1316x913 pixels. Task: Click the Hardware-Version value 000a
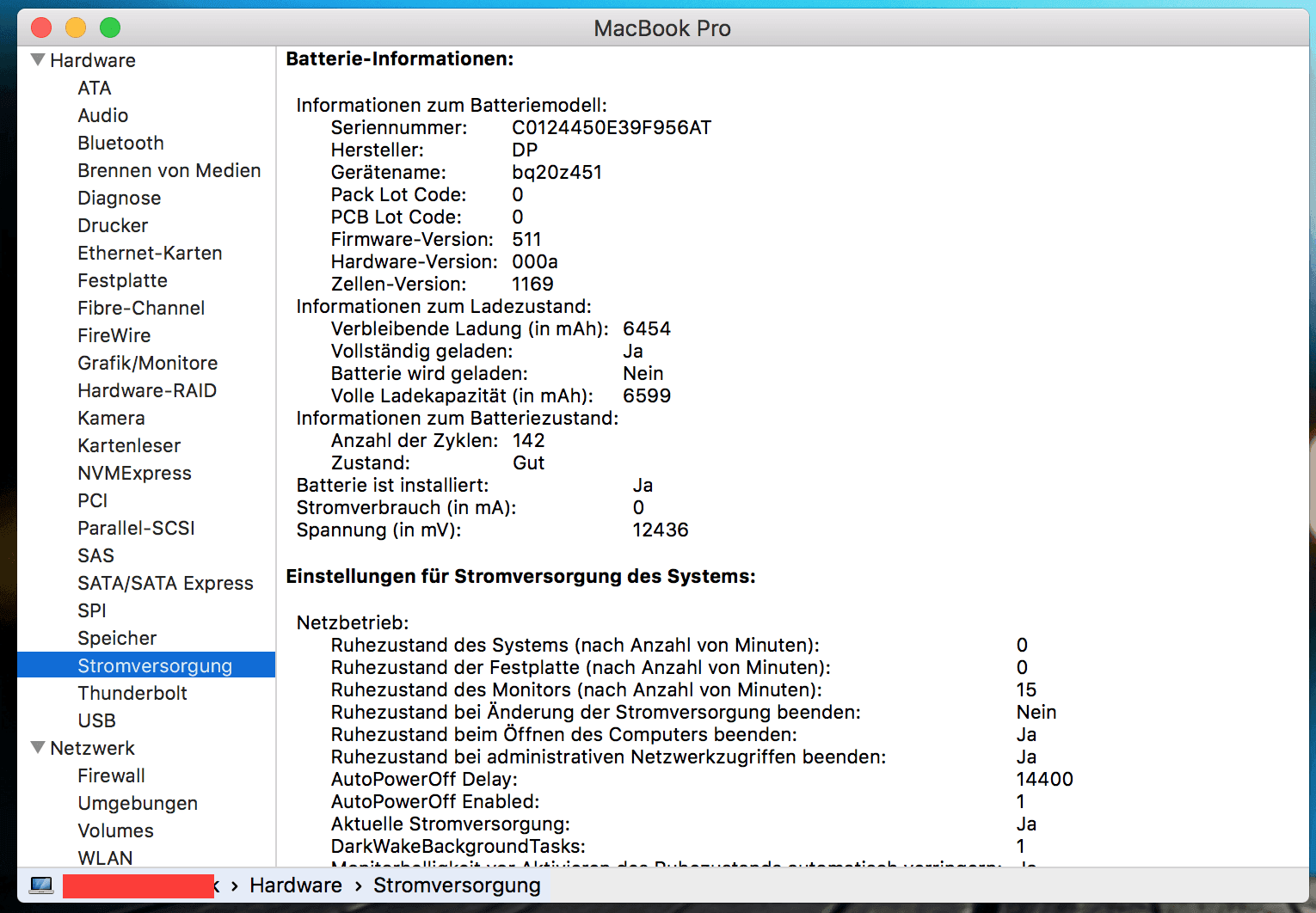535,261
